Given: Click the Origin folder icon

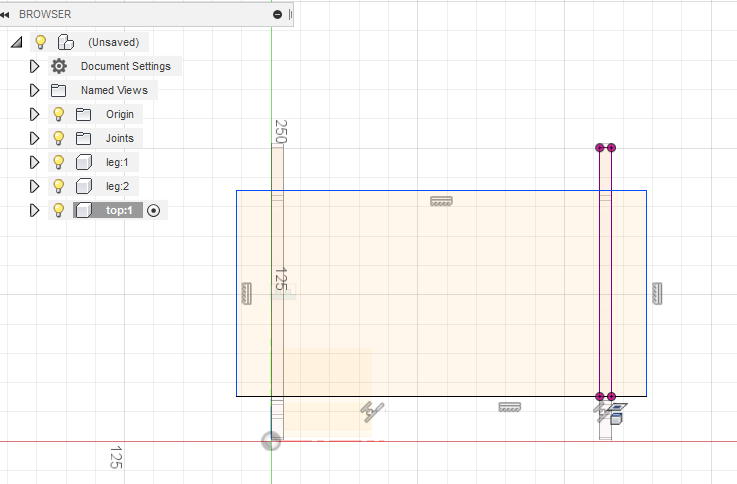Looking at the screenshot, I should 83,114.
